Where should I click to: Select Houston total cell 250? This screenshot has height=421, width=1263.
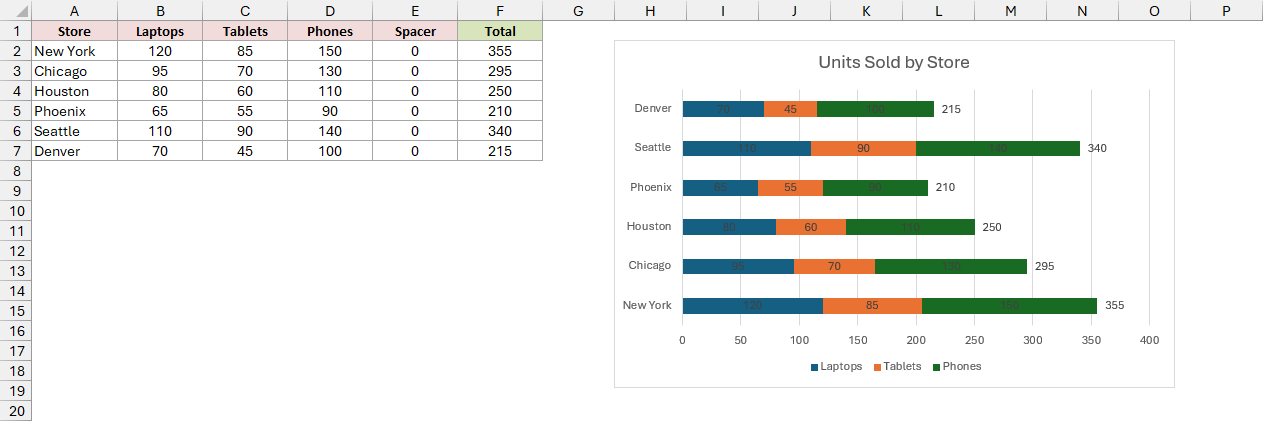tap(500, 91)
